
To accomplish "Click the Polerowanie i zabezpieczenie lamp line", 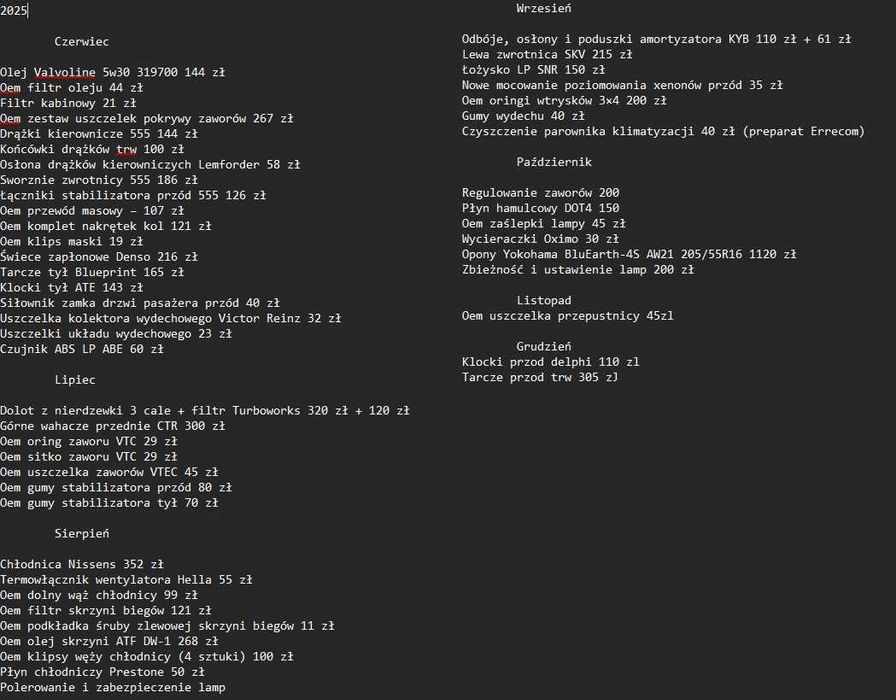I will (x=112, y=687).
